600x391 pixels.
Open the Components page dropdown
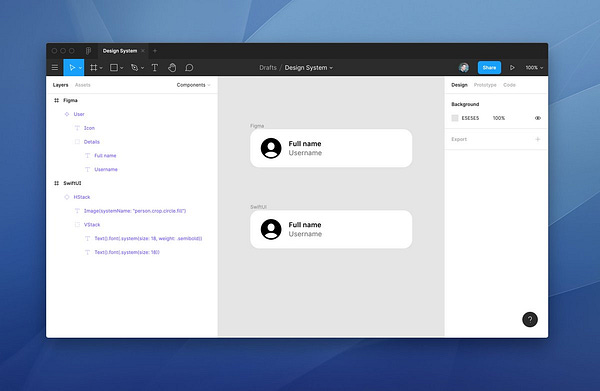click(193, 85)
